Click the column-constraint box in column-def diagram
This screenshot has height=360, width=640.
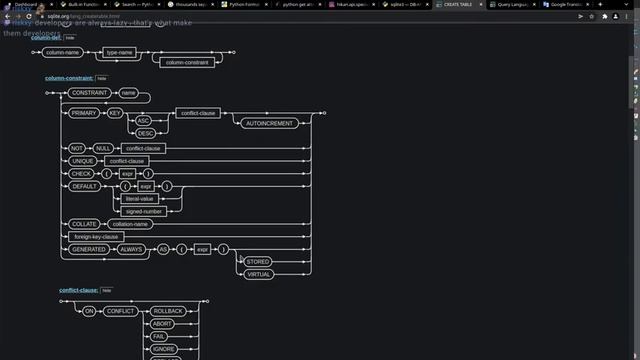187,62
